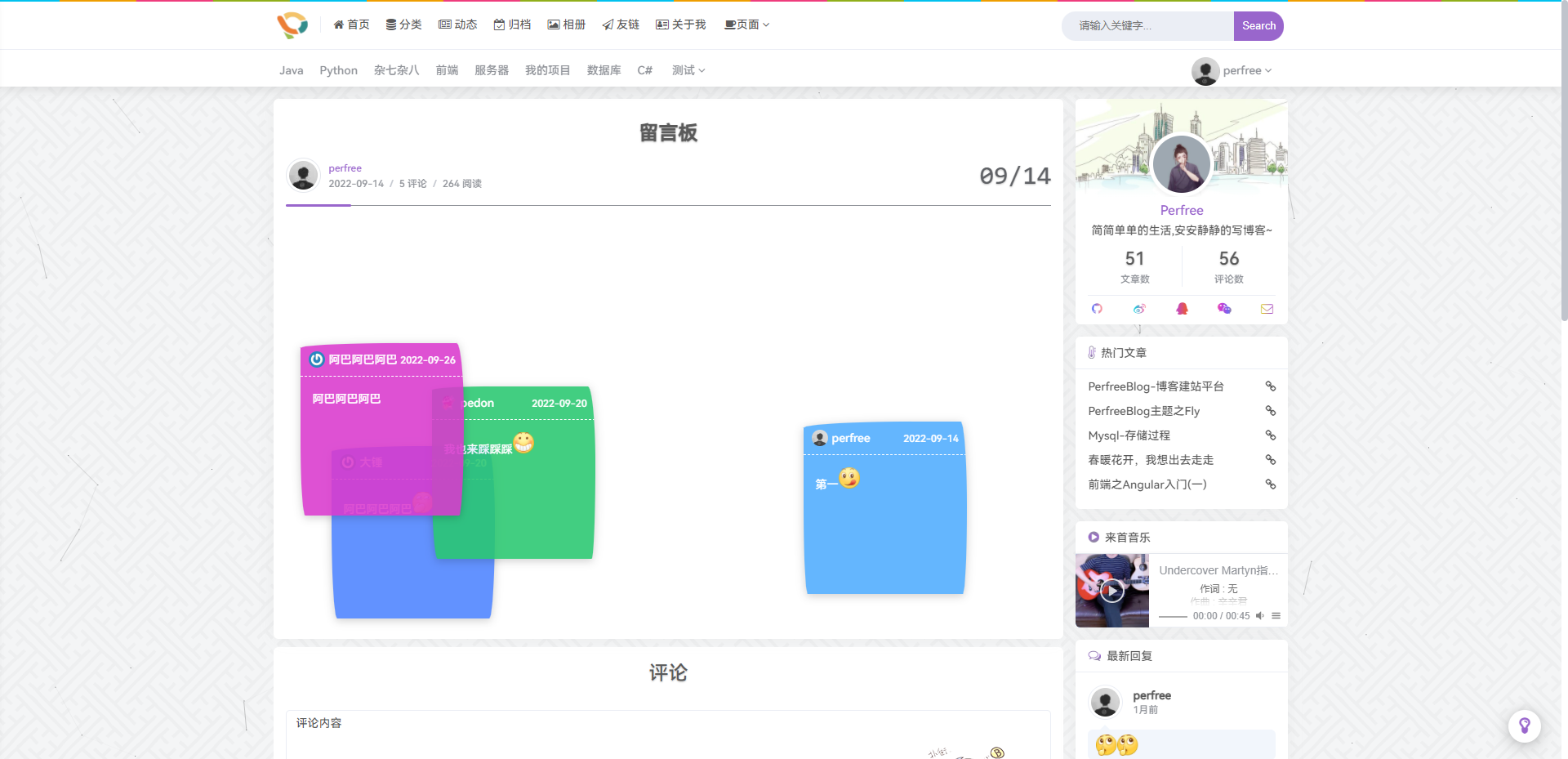Image resolution: width=1568 pixels, height=759 pixels.
Task: Click the purple Search button
Action: (1258, 26)
